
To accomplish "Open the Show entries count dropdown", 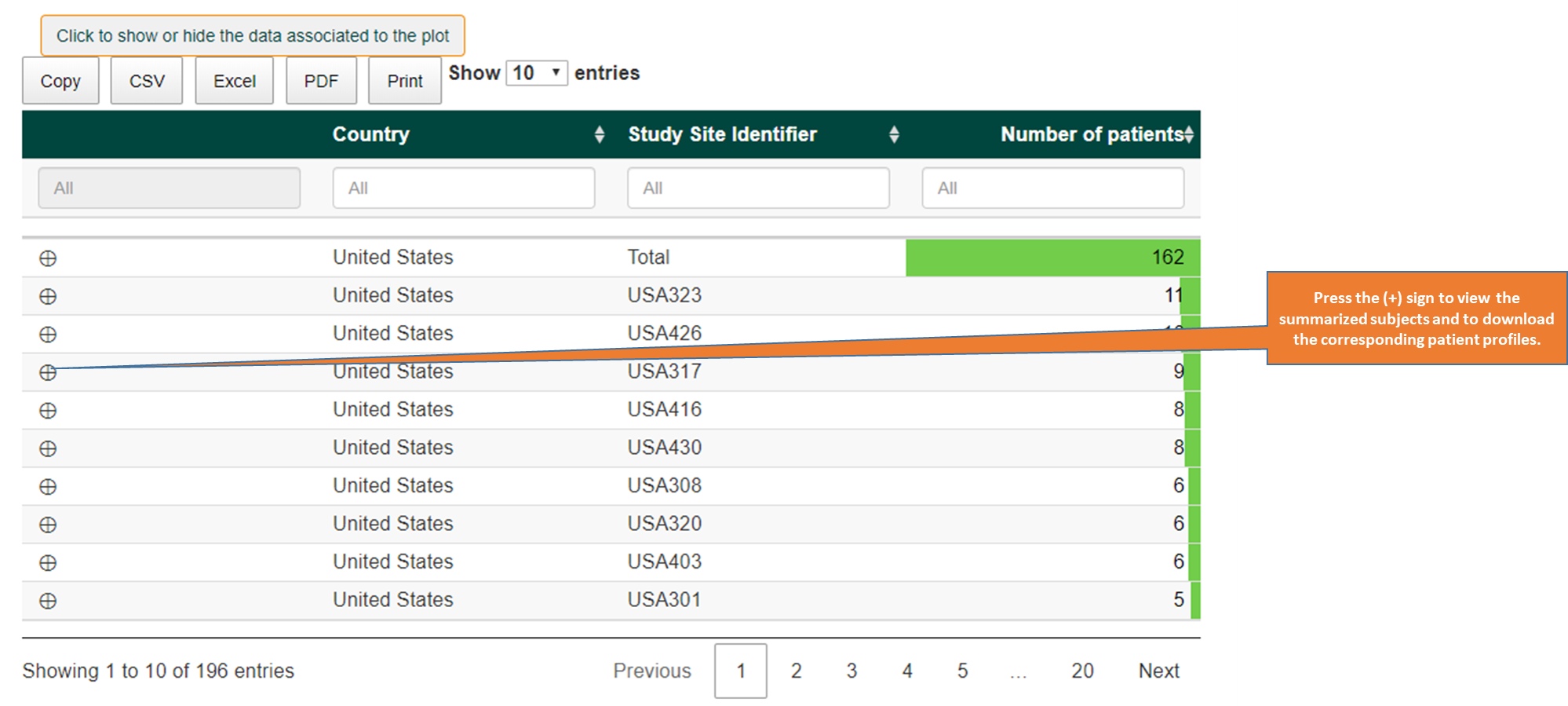I will (x=537, y=73).
